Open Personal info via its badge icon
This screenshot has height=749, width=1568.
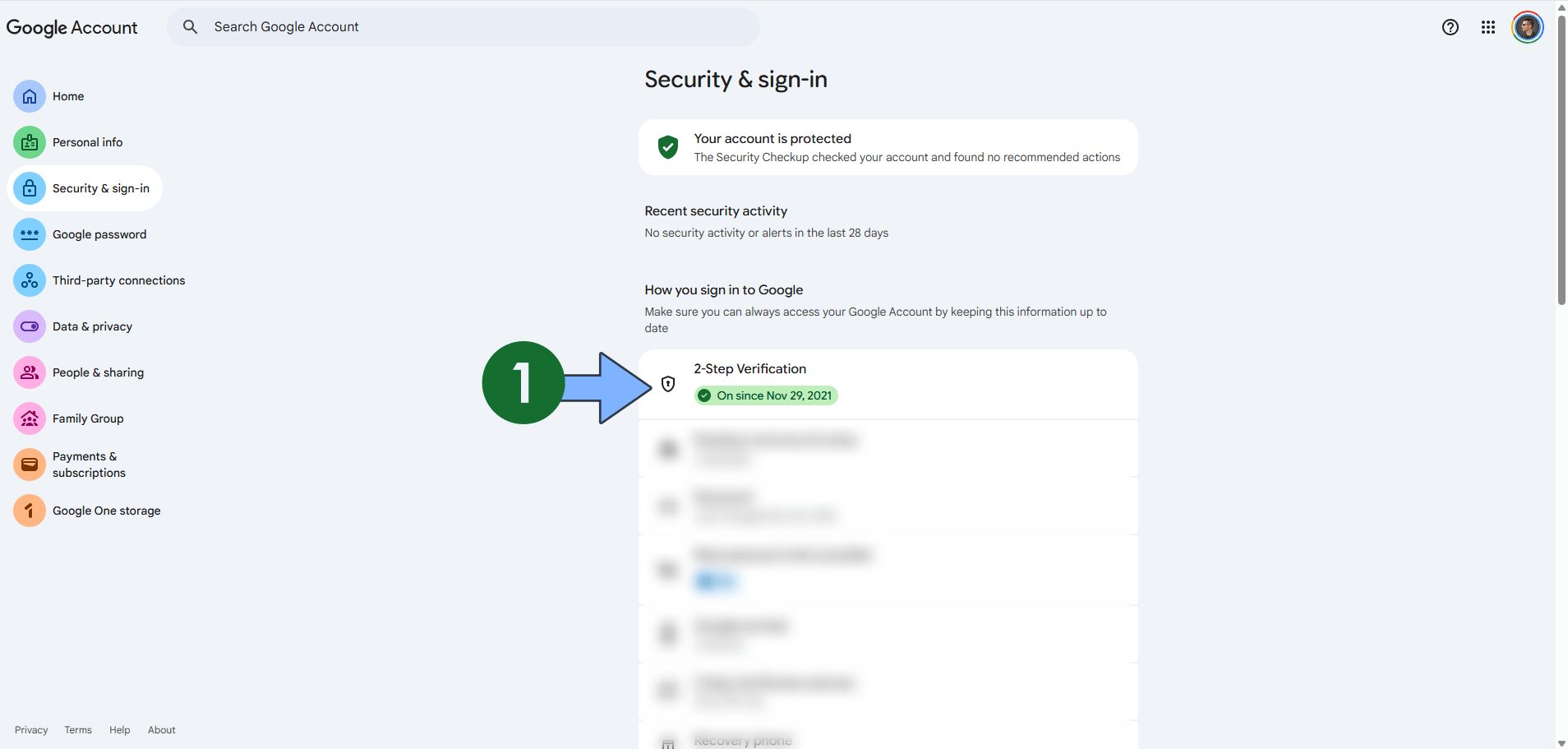tap(29, 142)
